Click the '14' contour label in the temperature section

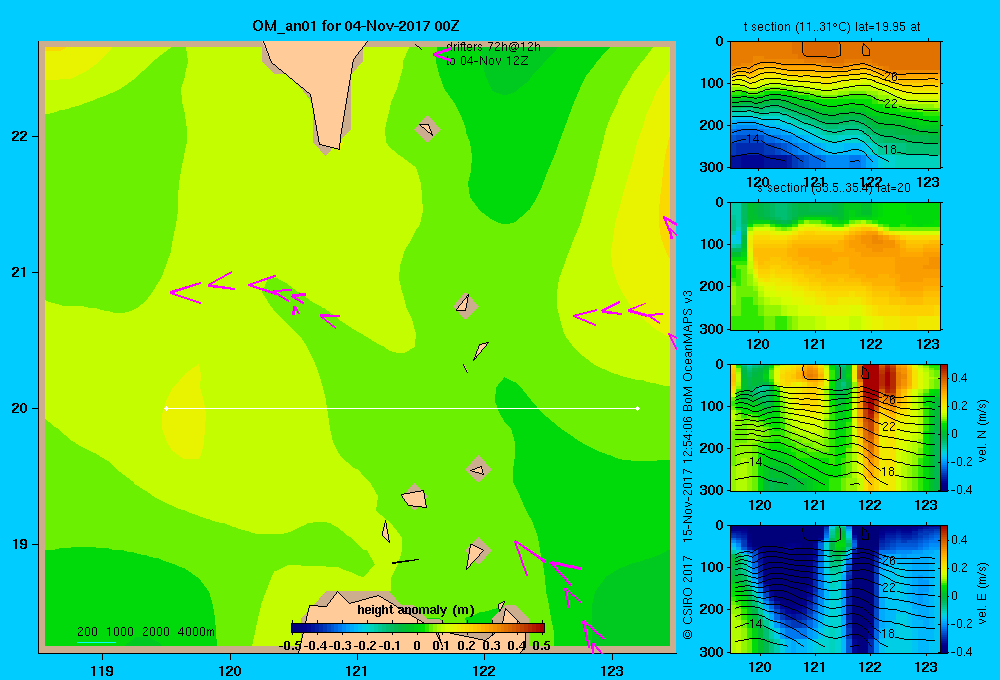coord(753,138)
